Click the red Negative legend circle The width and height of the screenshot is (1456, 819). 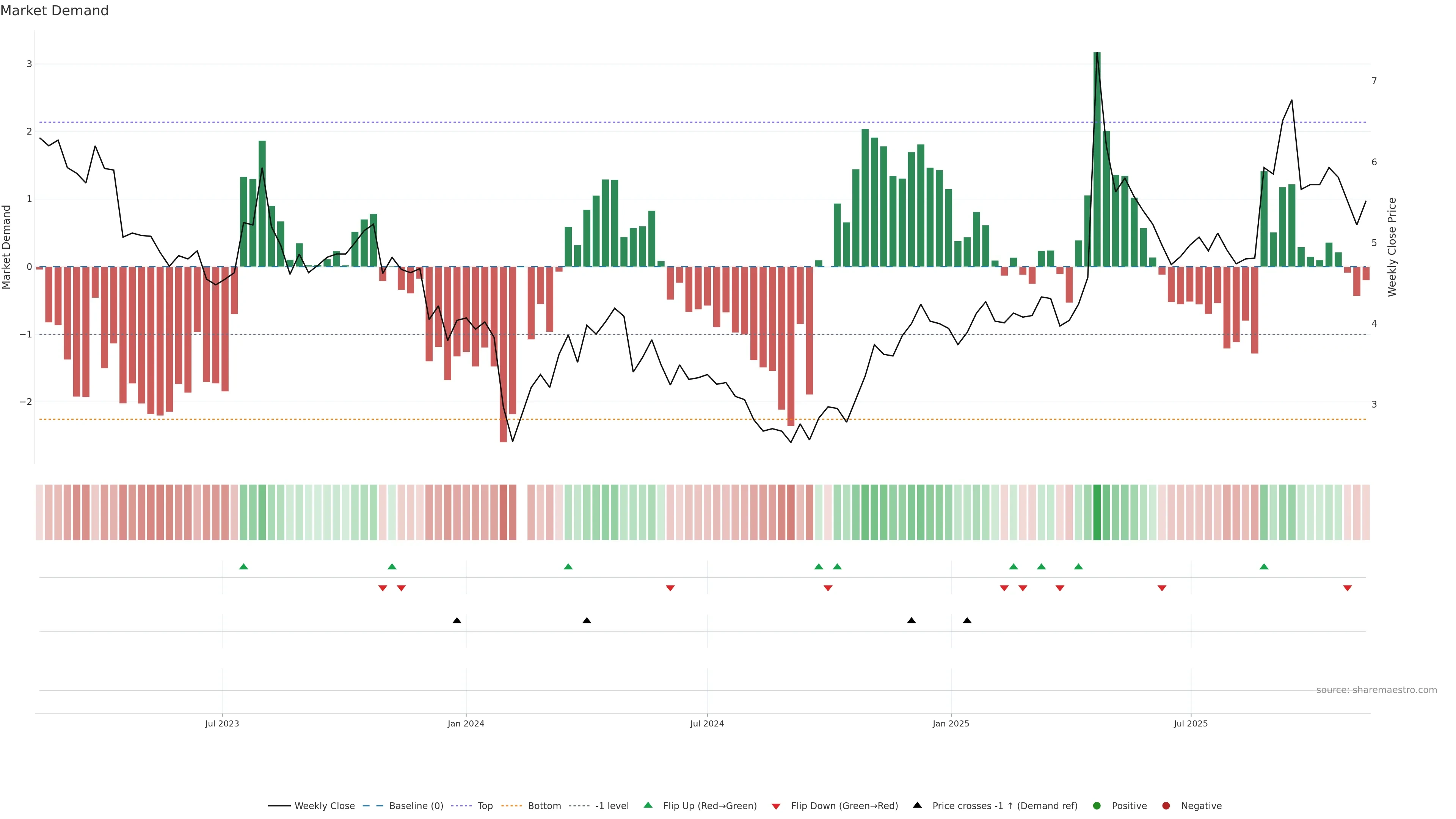tap(1166, 806)
